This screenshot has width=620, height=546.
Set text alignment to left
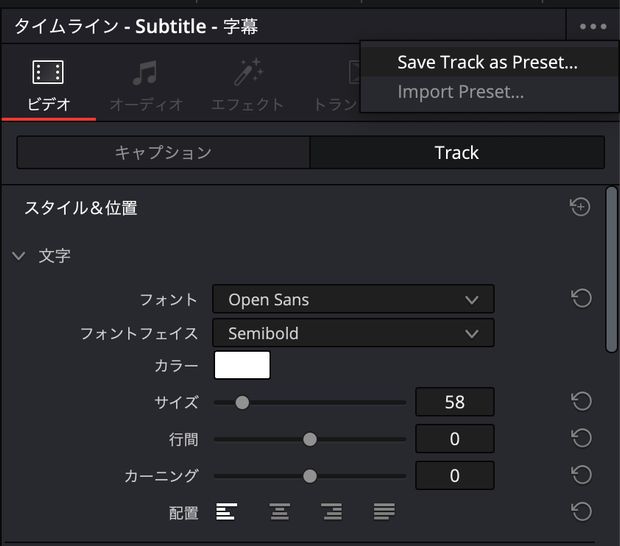point(227,512)
